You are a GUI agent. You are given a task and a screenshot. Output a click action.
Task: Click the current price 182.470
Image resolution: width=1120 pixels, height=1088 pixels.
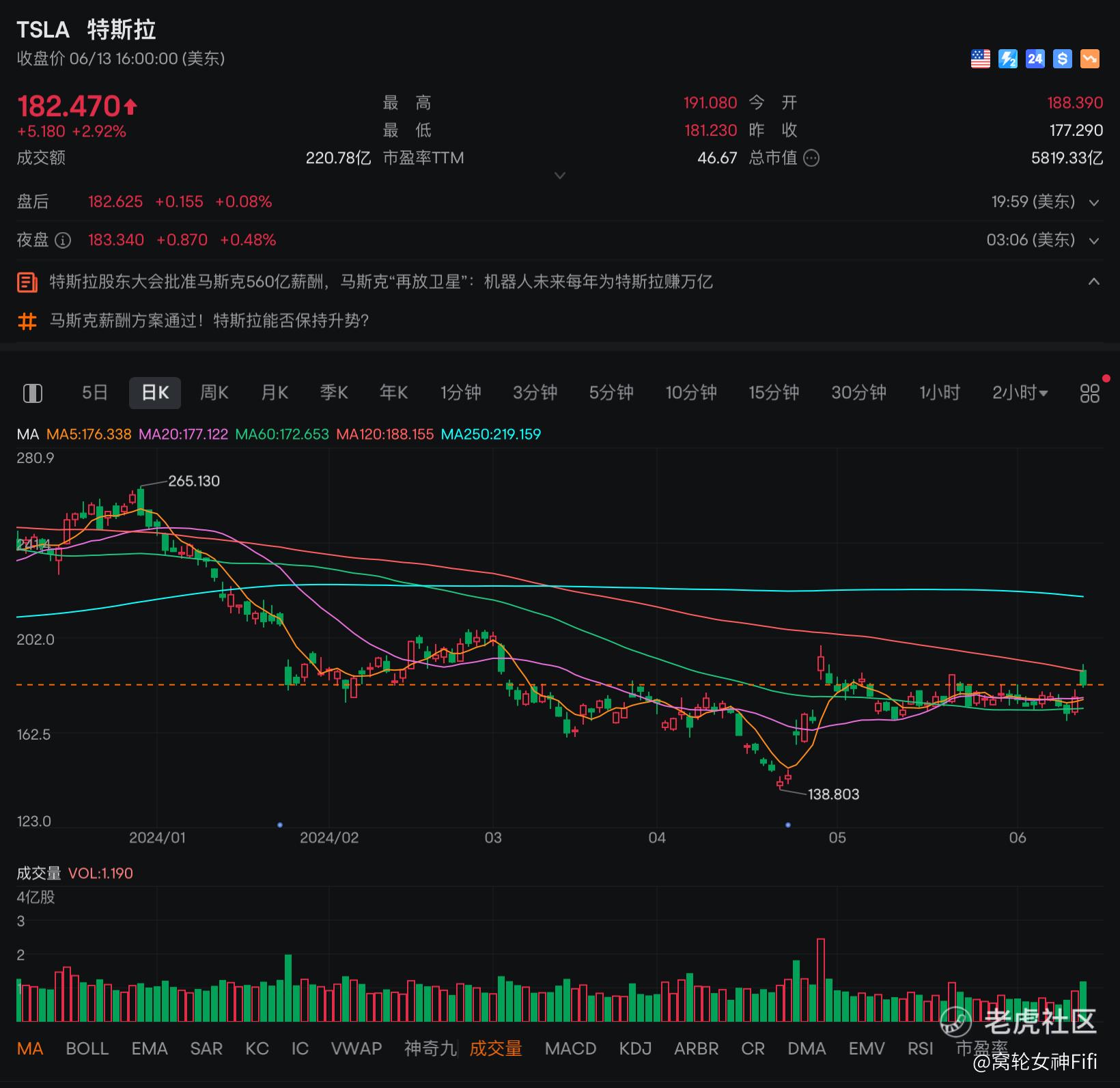pyautogui.click(x=69, y=107)
